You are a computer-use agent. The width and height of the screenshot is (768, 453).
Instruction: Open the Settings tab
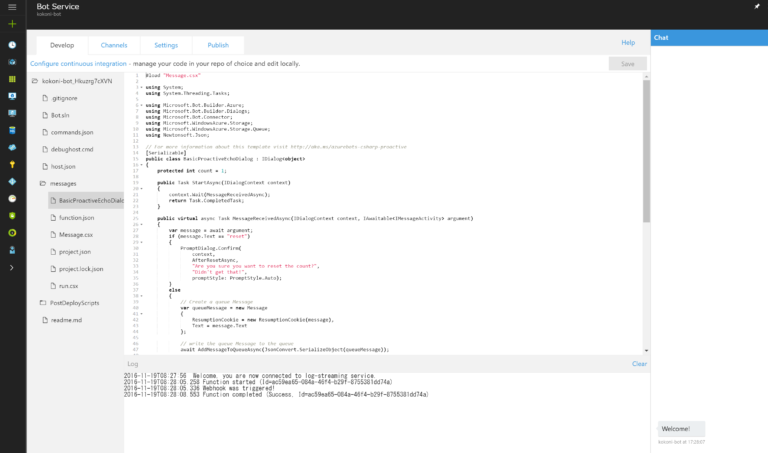(x=166, y=45)
